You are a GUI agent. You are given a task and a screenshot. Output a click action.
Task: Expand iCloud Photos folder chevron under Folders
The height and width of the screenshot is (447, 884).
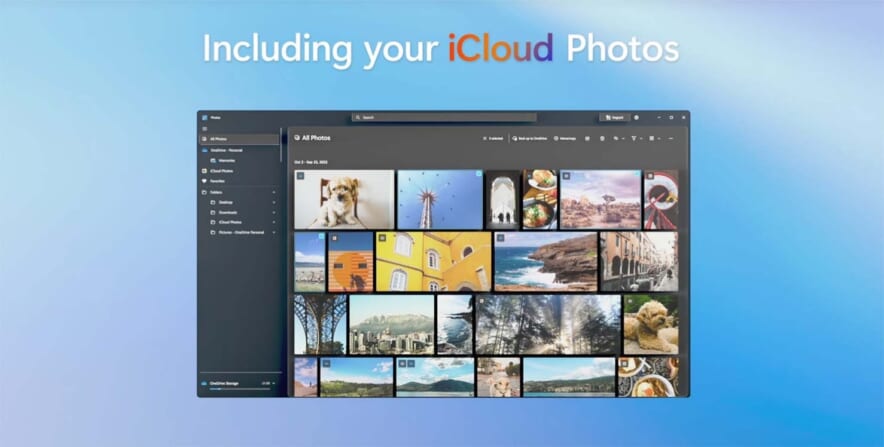pos(274,223)
